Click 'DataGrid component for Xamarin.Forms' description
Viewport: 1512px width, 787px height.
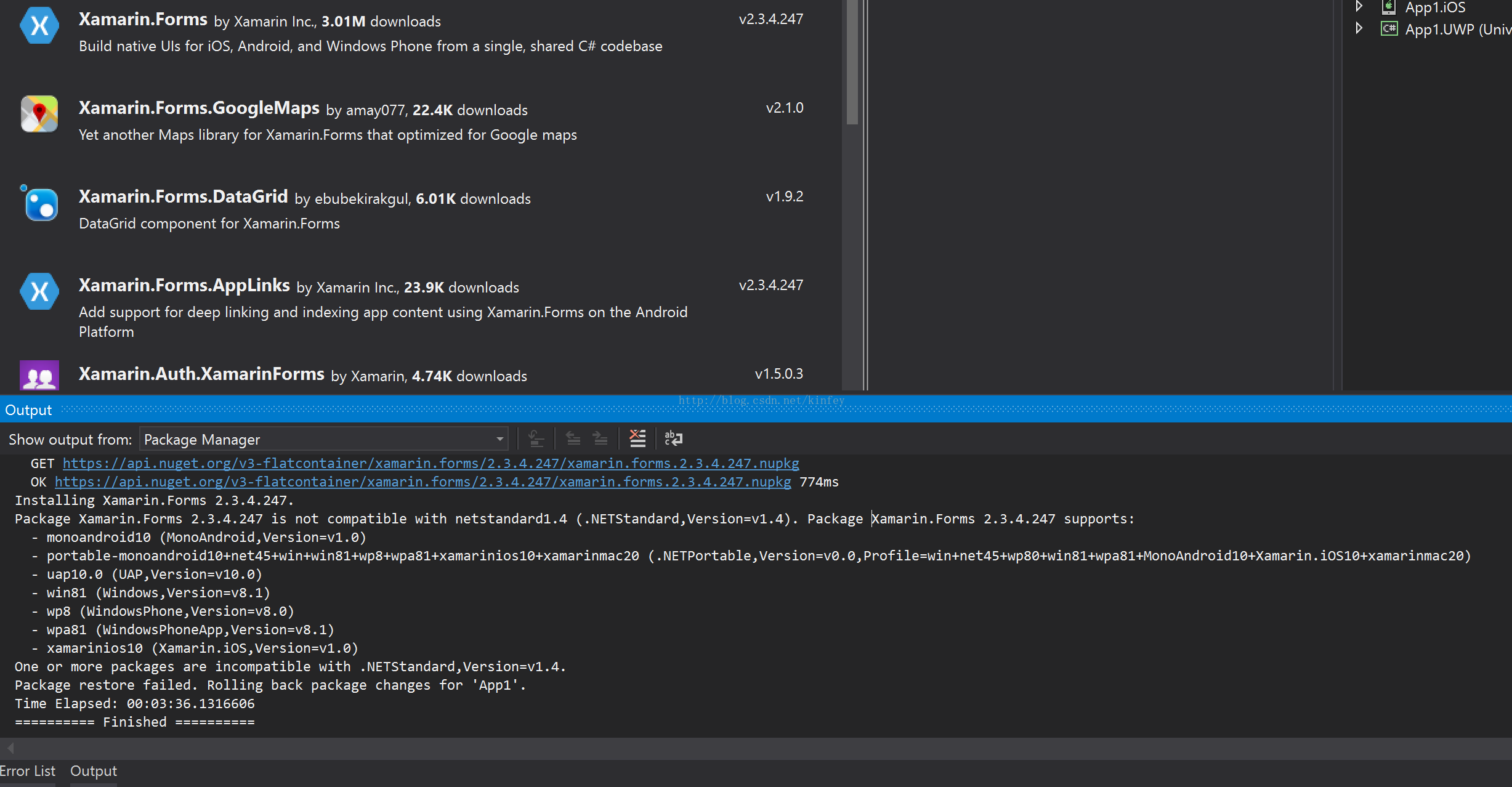[x=209, y=224]
